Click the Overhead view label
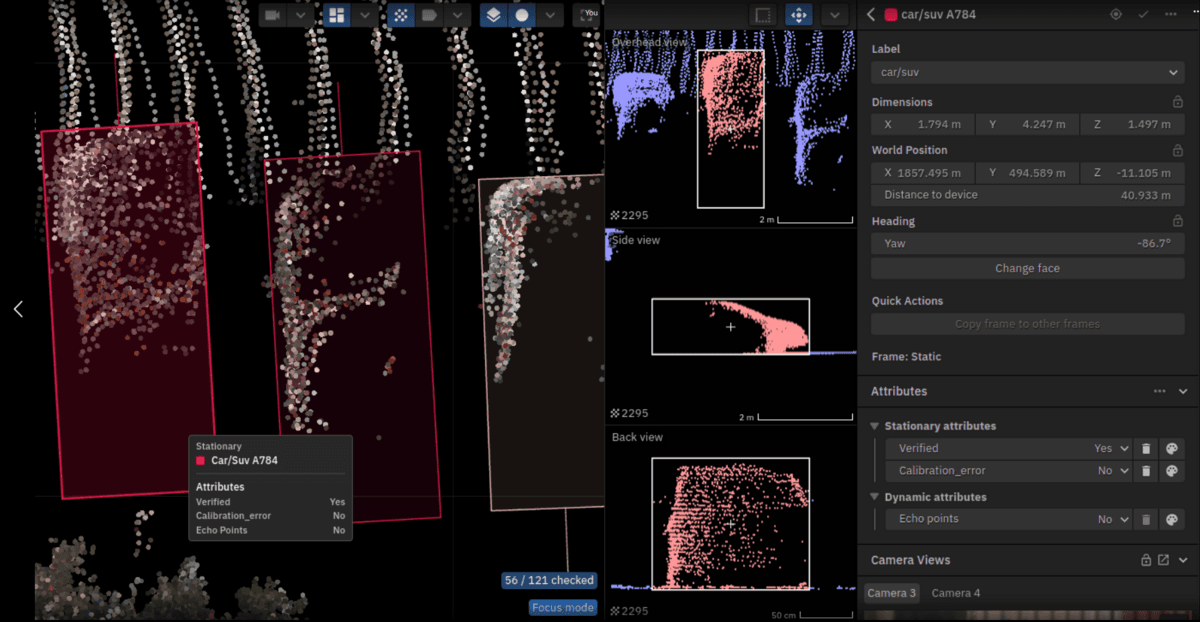 tap(650, 42)
